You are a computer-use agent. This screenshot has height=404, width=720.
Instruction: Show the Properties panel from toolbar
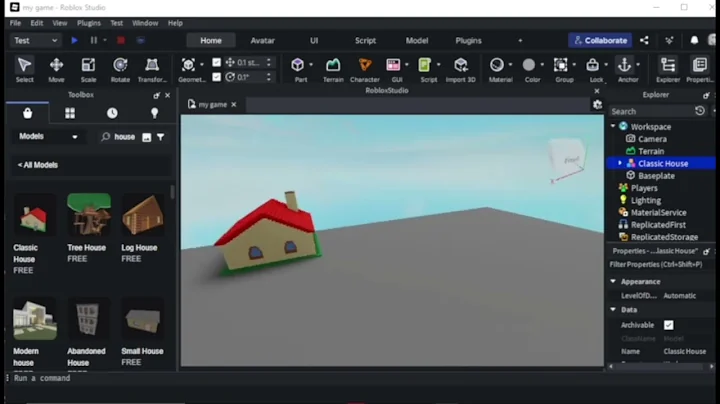700,70
